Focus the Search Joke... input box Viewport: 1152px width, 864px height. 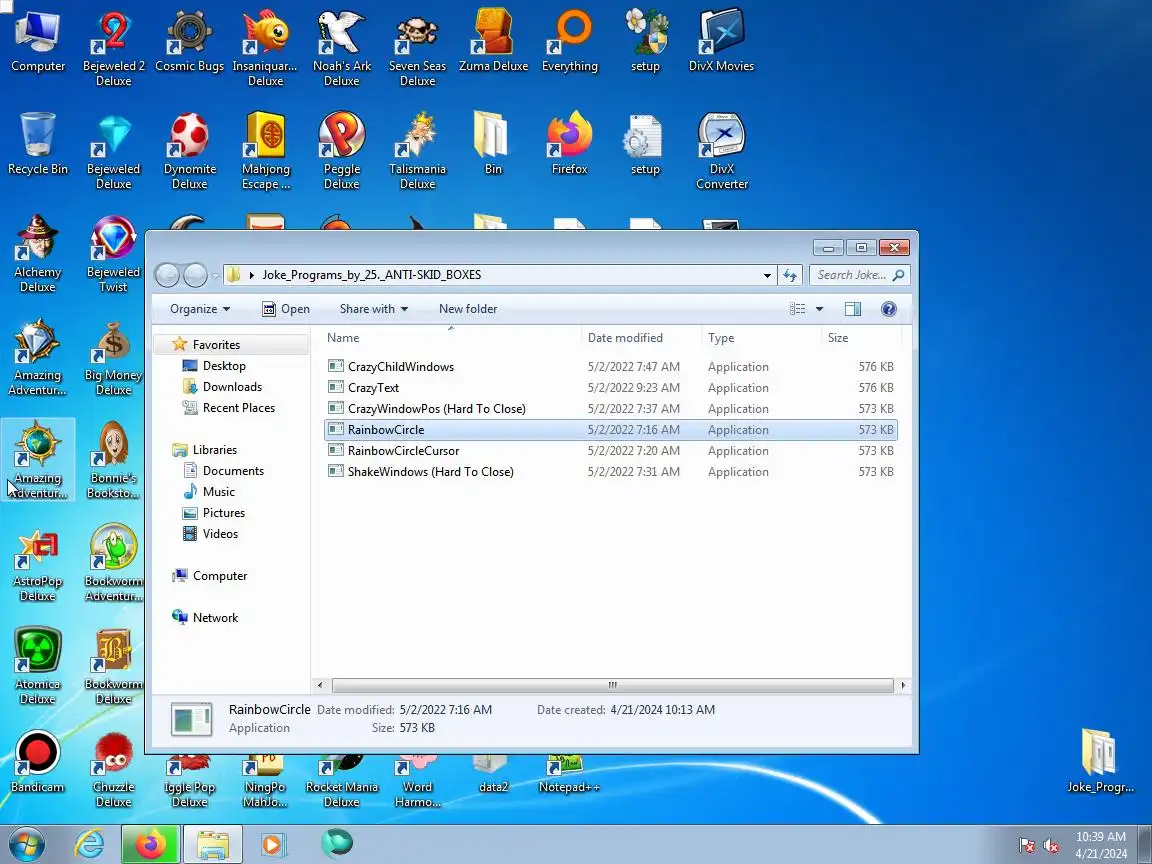tap(852, 275)
